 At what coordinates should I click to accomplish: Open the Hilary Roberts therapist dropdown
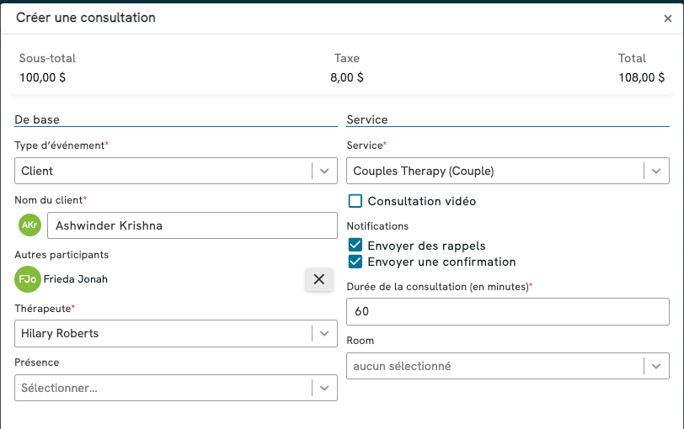point(176,333)
